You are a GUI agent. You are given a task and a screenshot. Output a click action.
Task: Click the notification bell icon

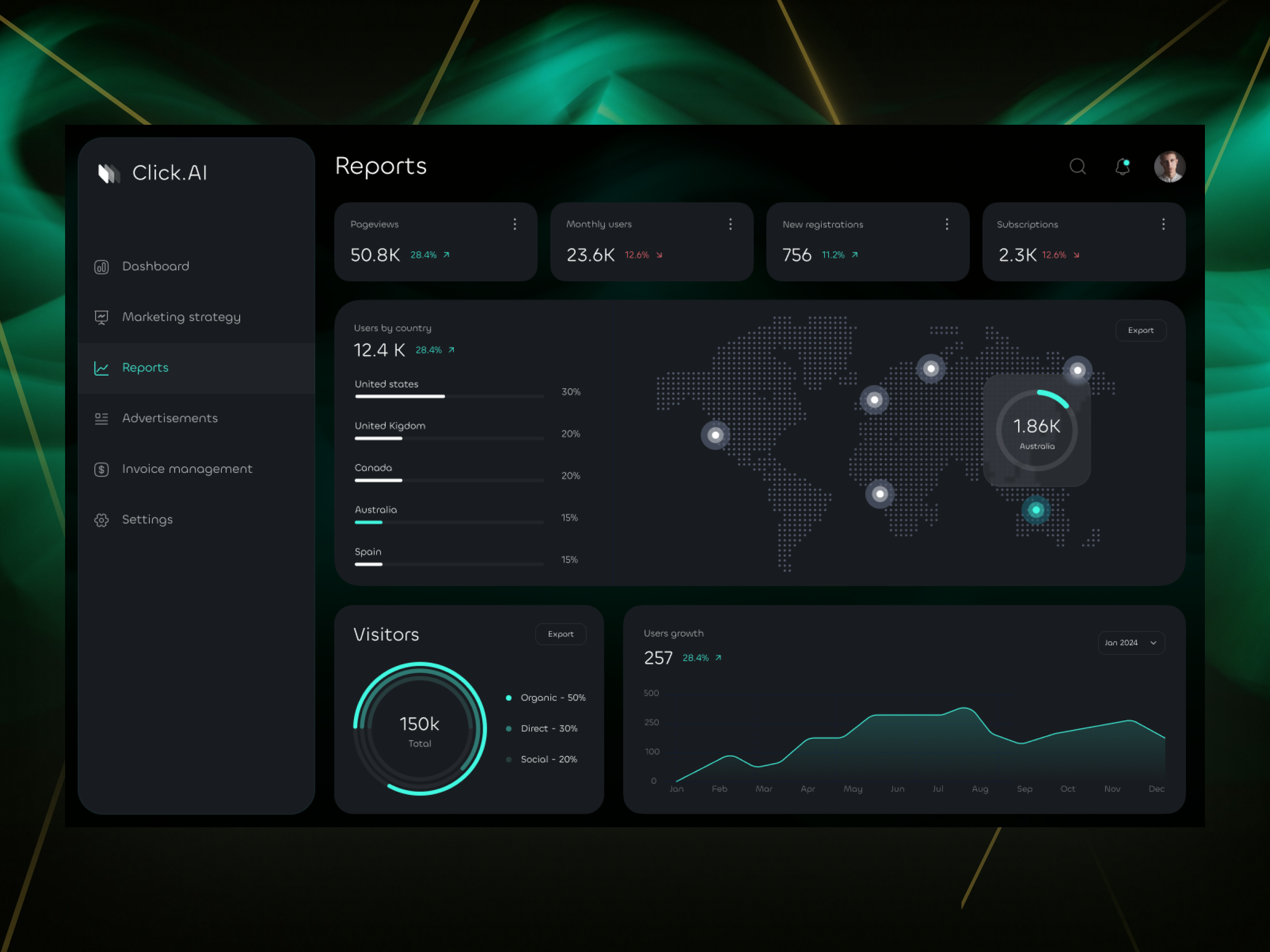(1122, 167)
